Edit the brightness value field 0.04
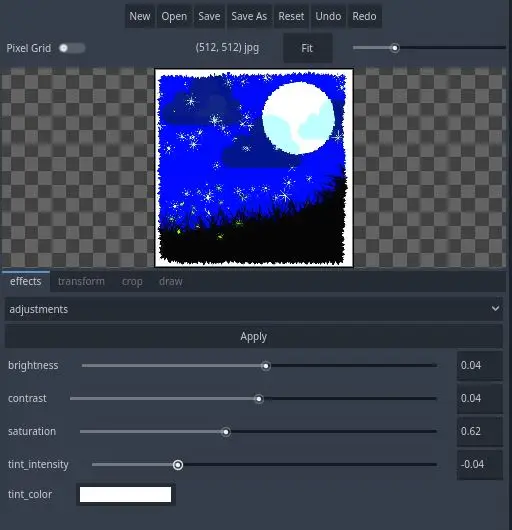 [480, 365]
